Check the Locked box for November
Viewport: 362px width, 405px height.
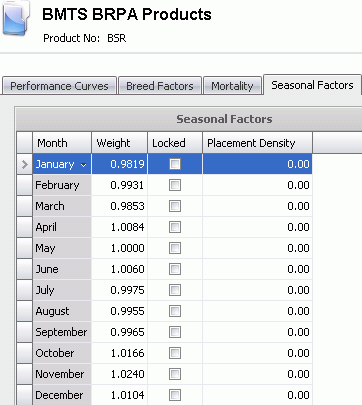point(175,374)
